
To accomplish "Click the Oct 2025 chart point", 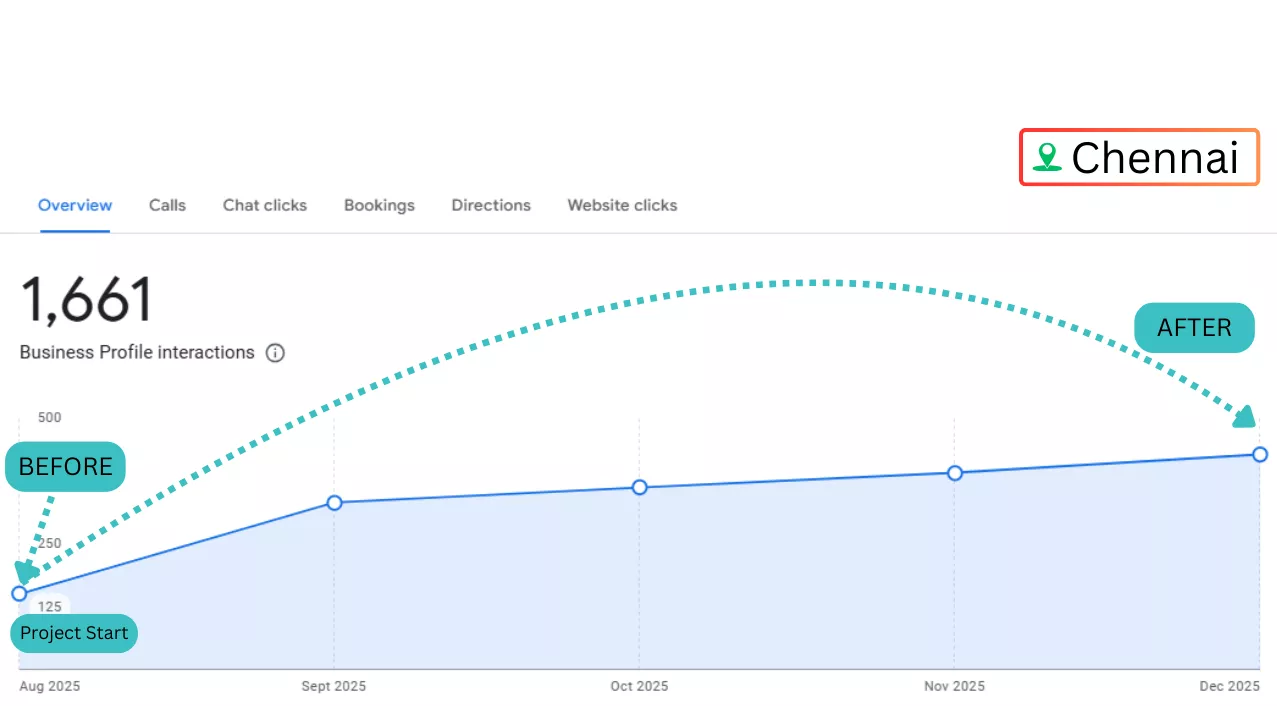I will (640, 487).
